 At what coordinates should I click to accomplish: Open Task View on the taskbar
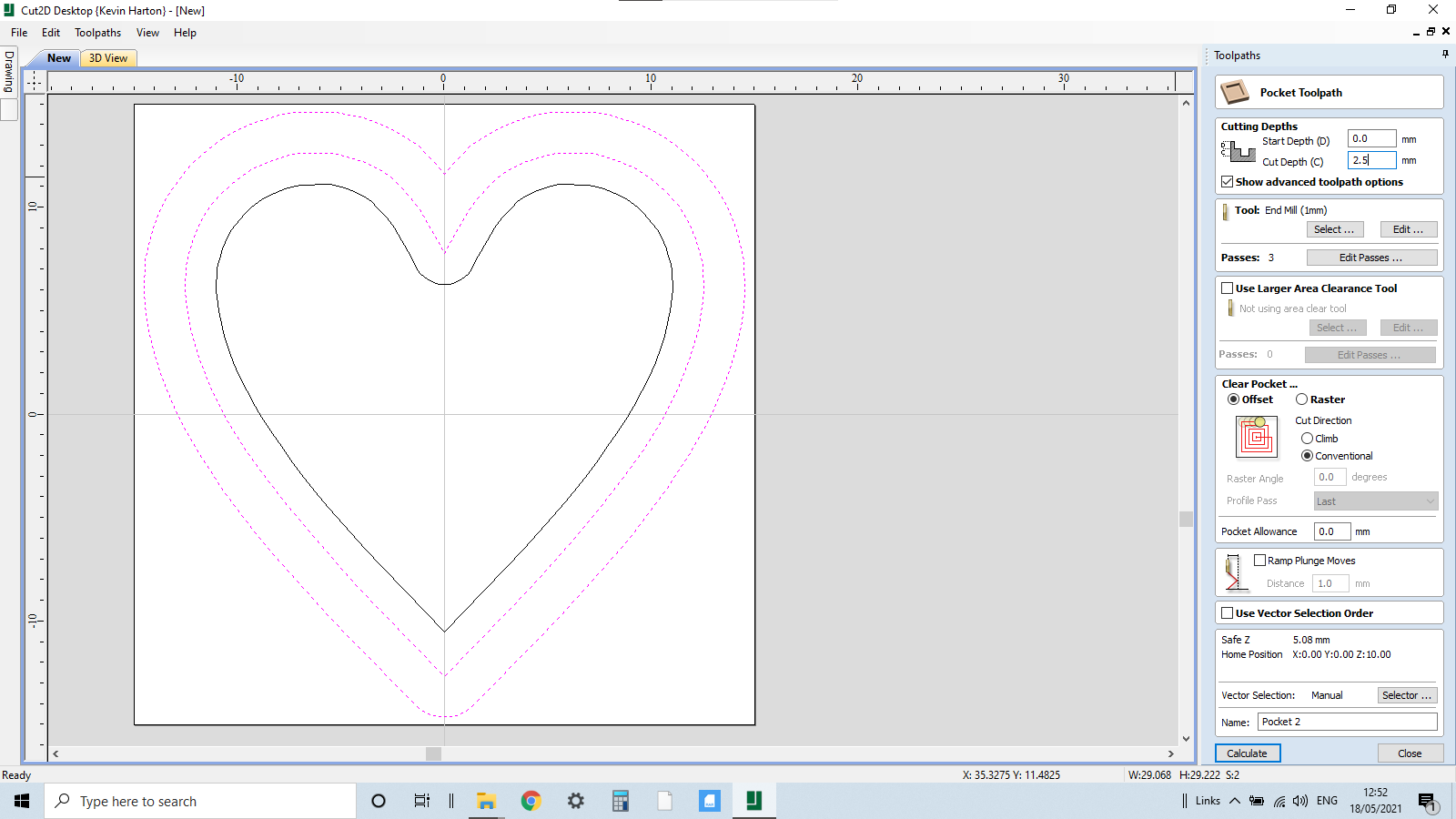422,801
